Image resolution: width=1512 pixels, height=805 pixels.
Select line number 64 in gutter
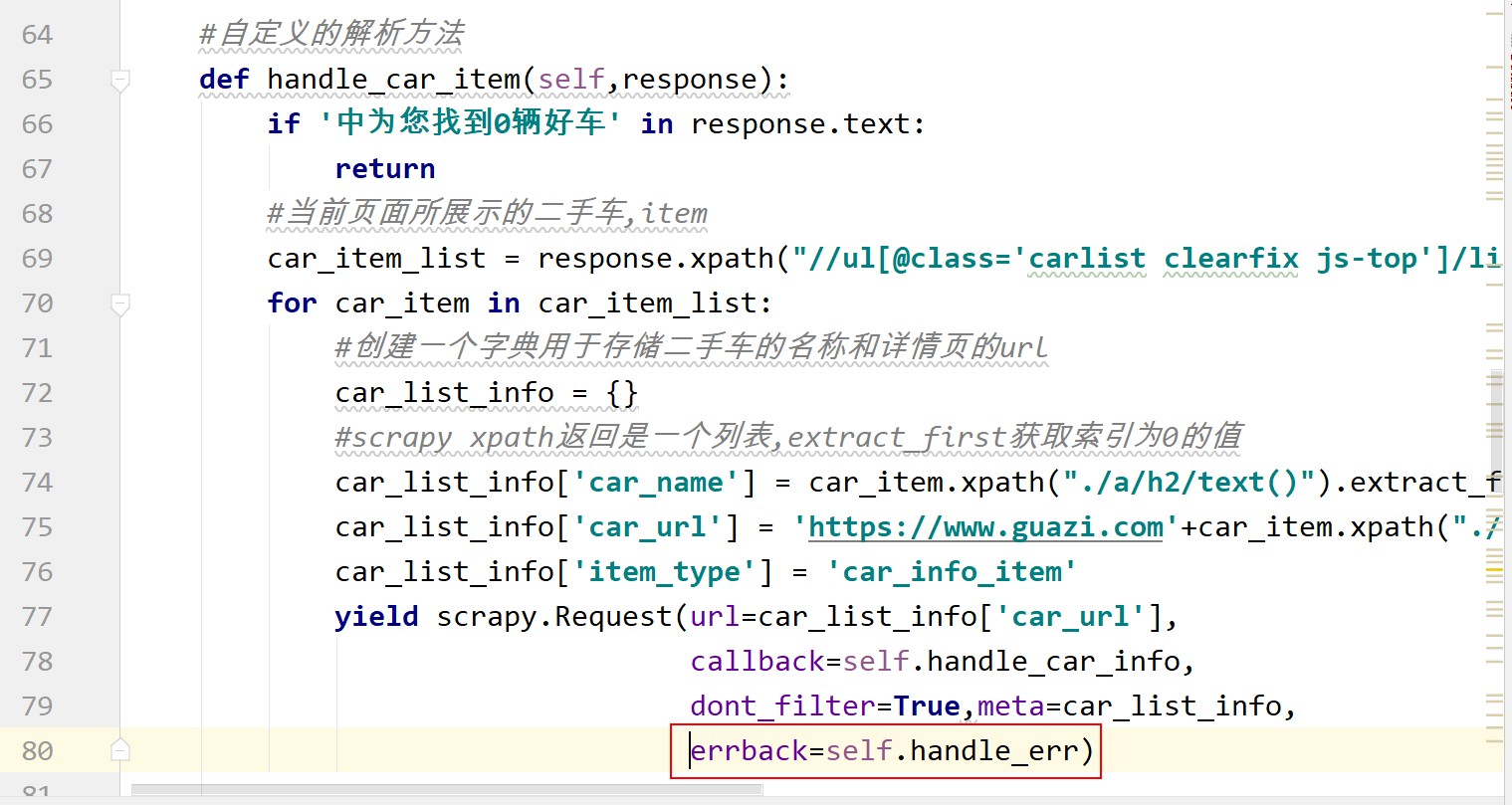(x=37, y=35)
